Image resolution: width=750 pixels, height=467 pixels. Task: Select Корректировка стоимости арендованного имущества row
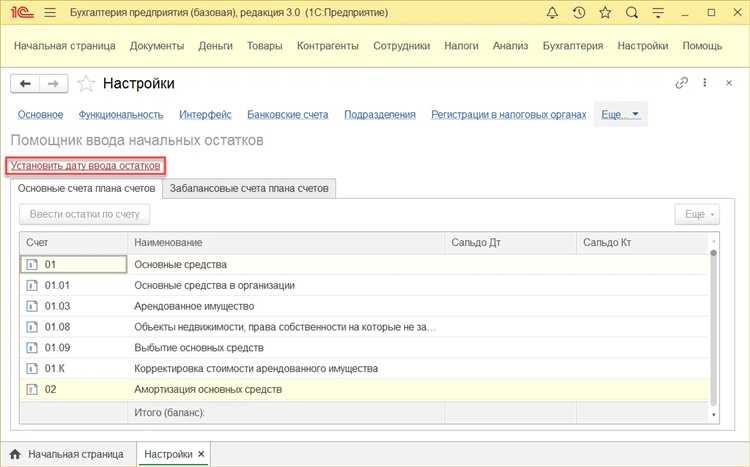(x=364, y=369)
